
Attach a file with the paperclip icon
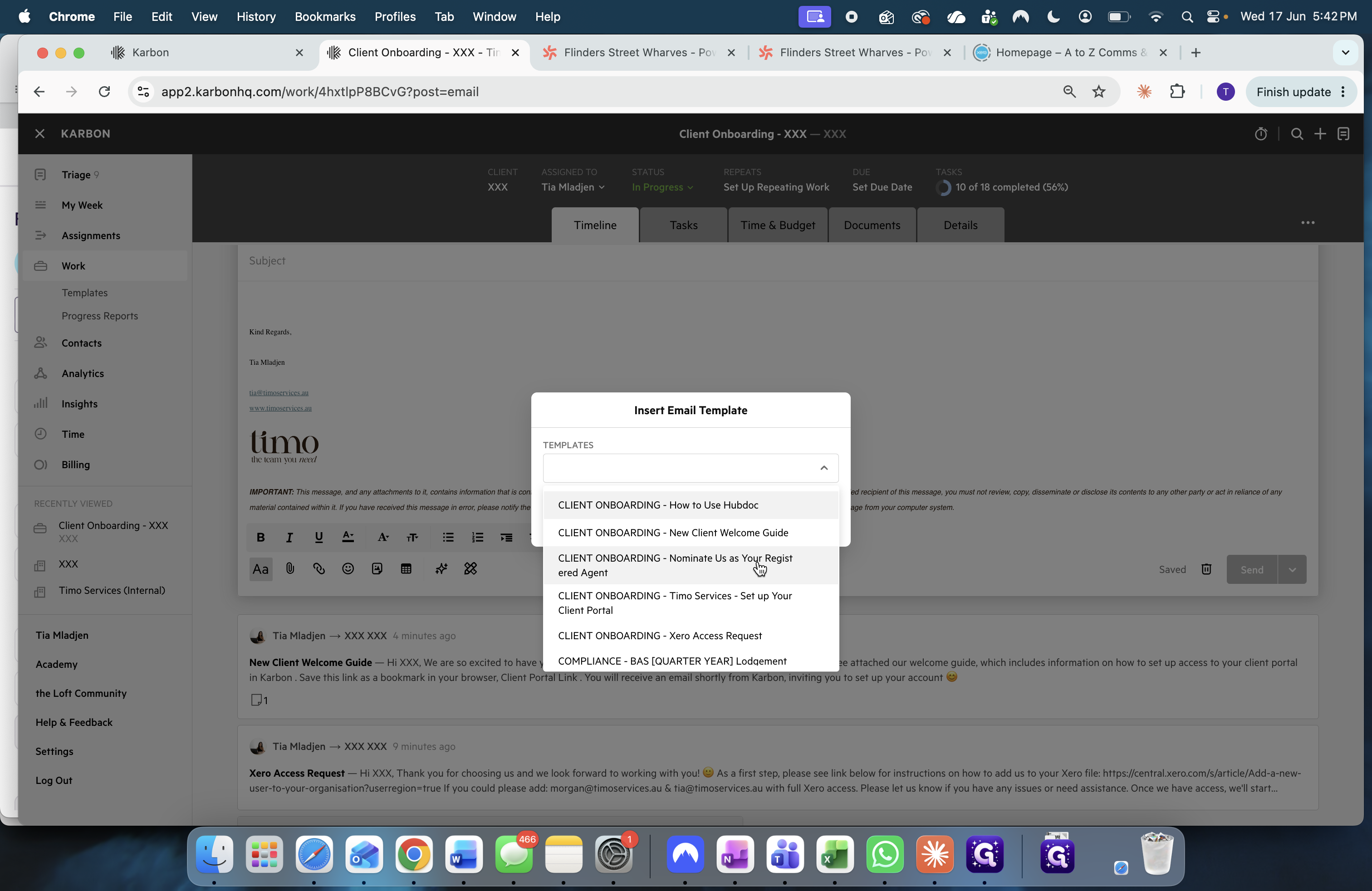[290, 569]
